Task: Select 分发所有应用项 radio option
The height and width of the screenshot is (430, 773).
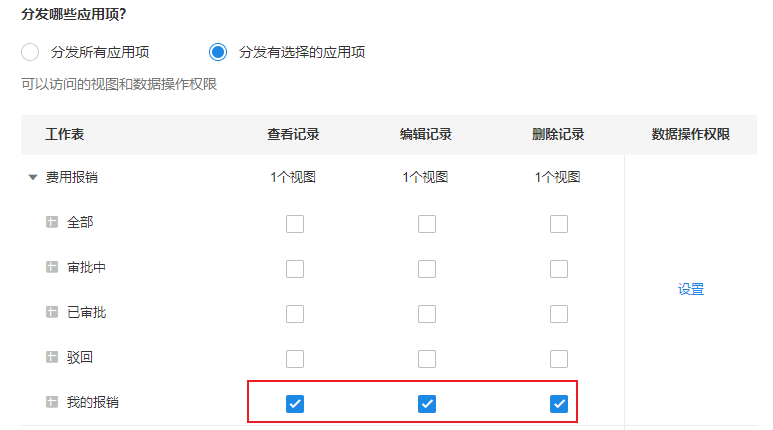Action: click(x=31, y=52)
